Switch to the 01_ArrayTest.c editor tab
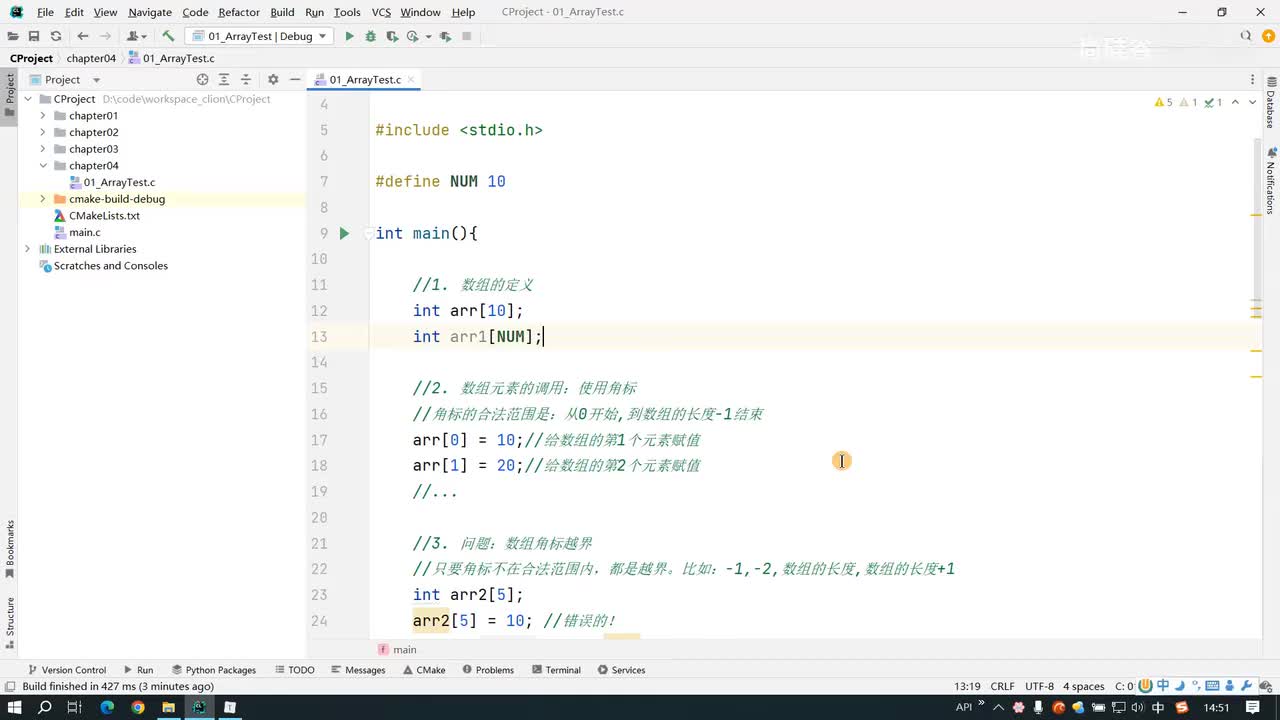1280x720 pixels. tap(365, 79)
